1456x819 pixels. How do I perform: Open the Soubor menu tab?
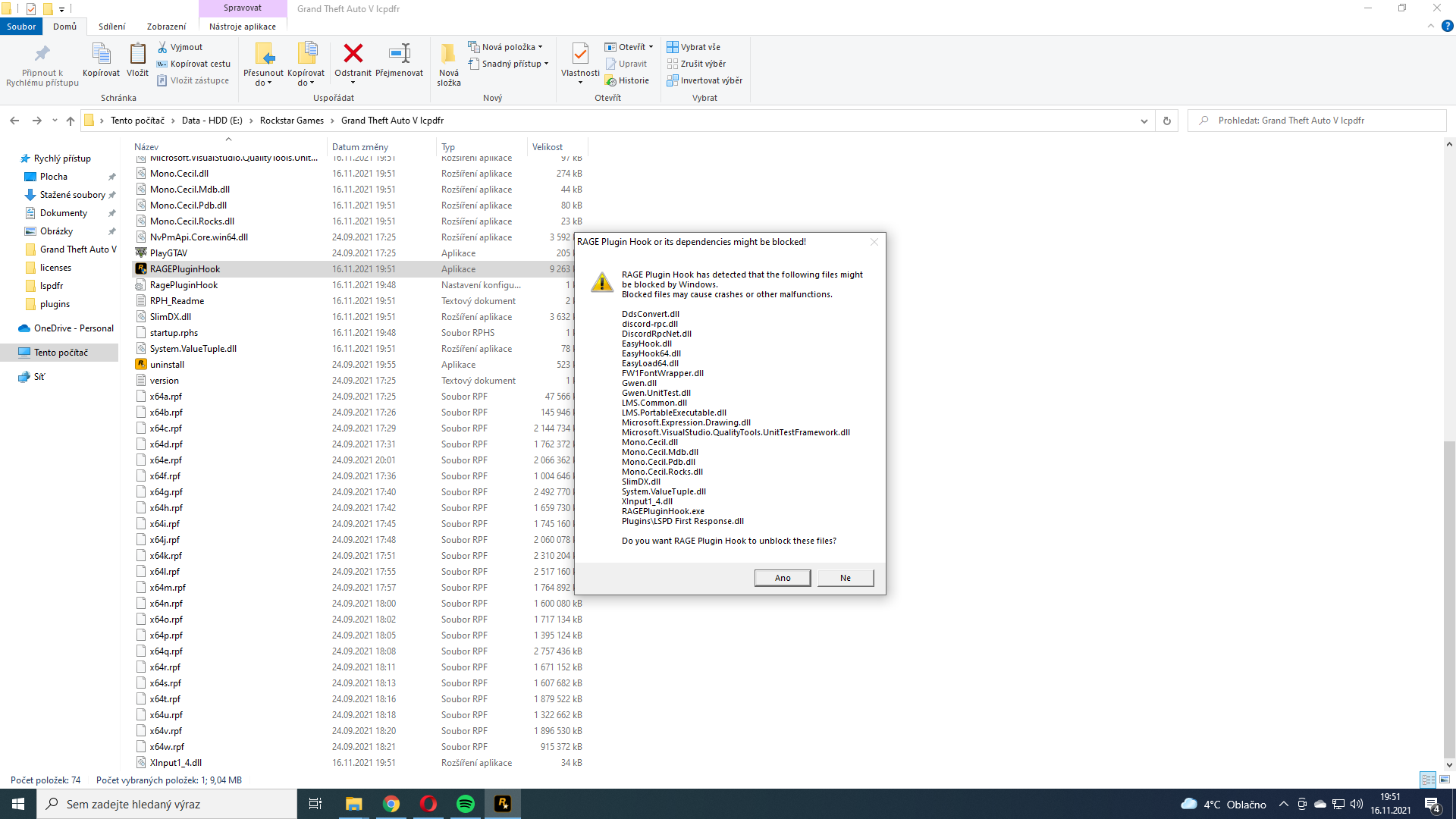(x=21, y=27)
